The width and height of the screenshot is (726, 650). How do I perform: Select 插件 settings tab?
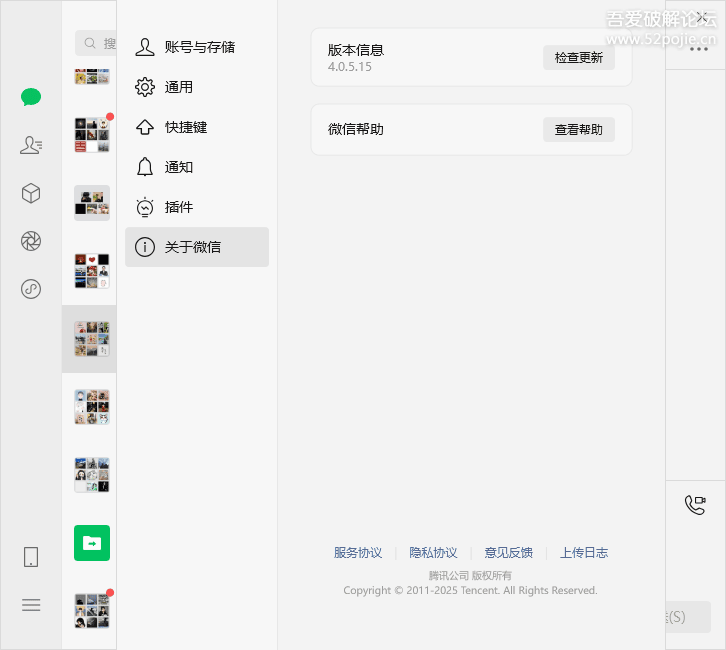(x=197, y=207)
